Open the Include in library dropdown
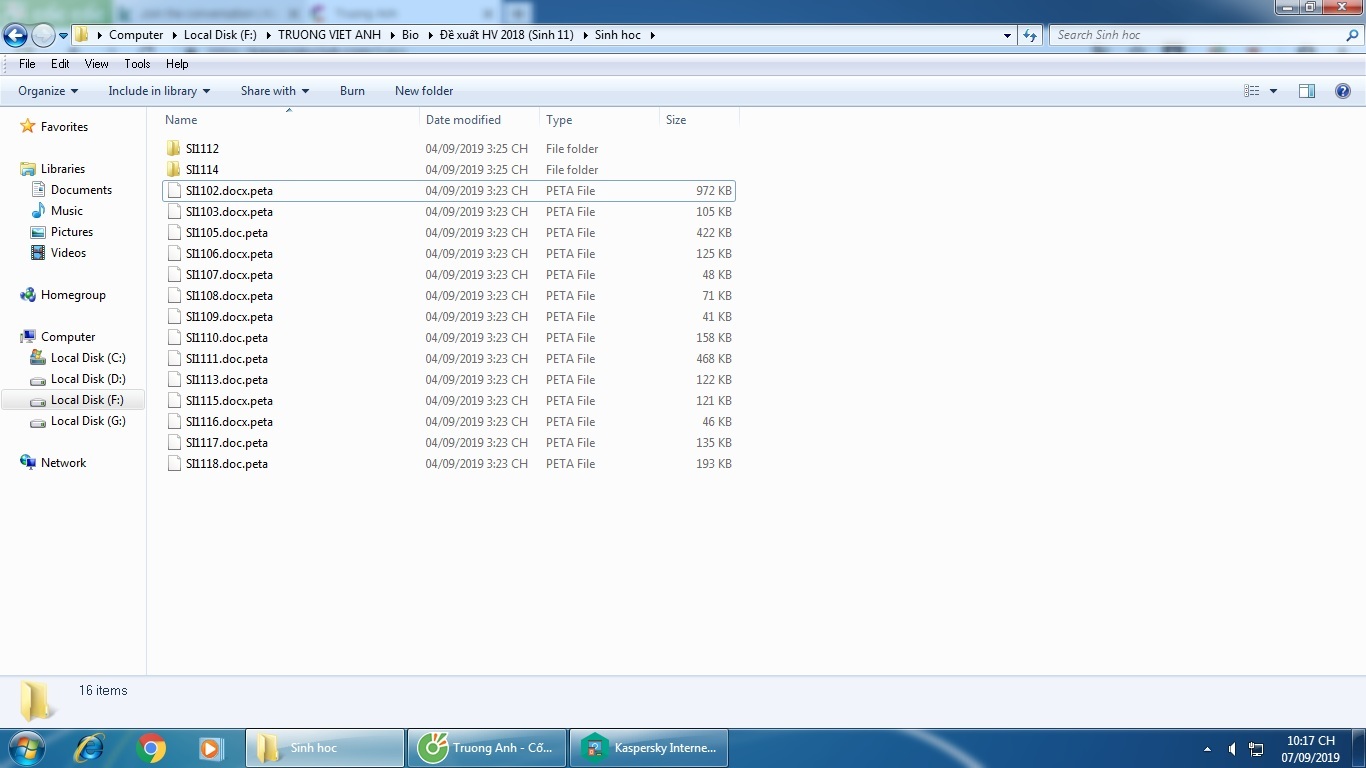This screenshot has height=768, width=1366. [x=159, y=91]
